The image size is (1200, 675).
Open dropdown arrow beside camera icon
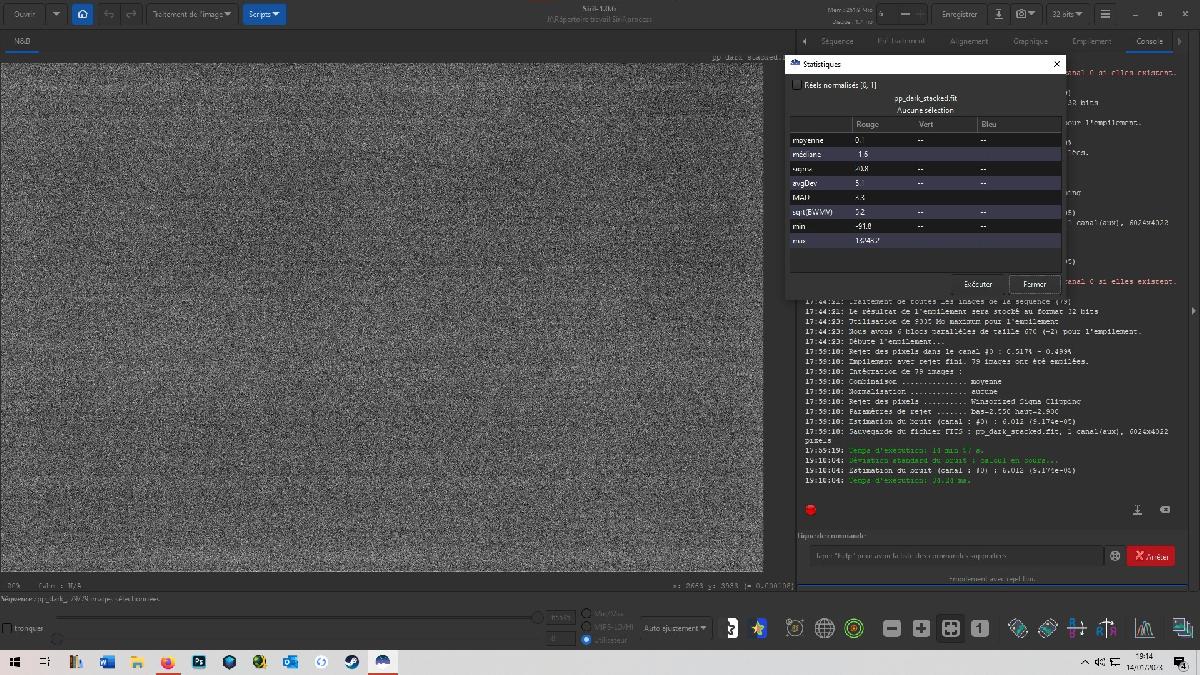pos(1034,14)
